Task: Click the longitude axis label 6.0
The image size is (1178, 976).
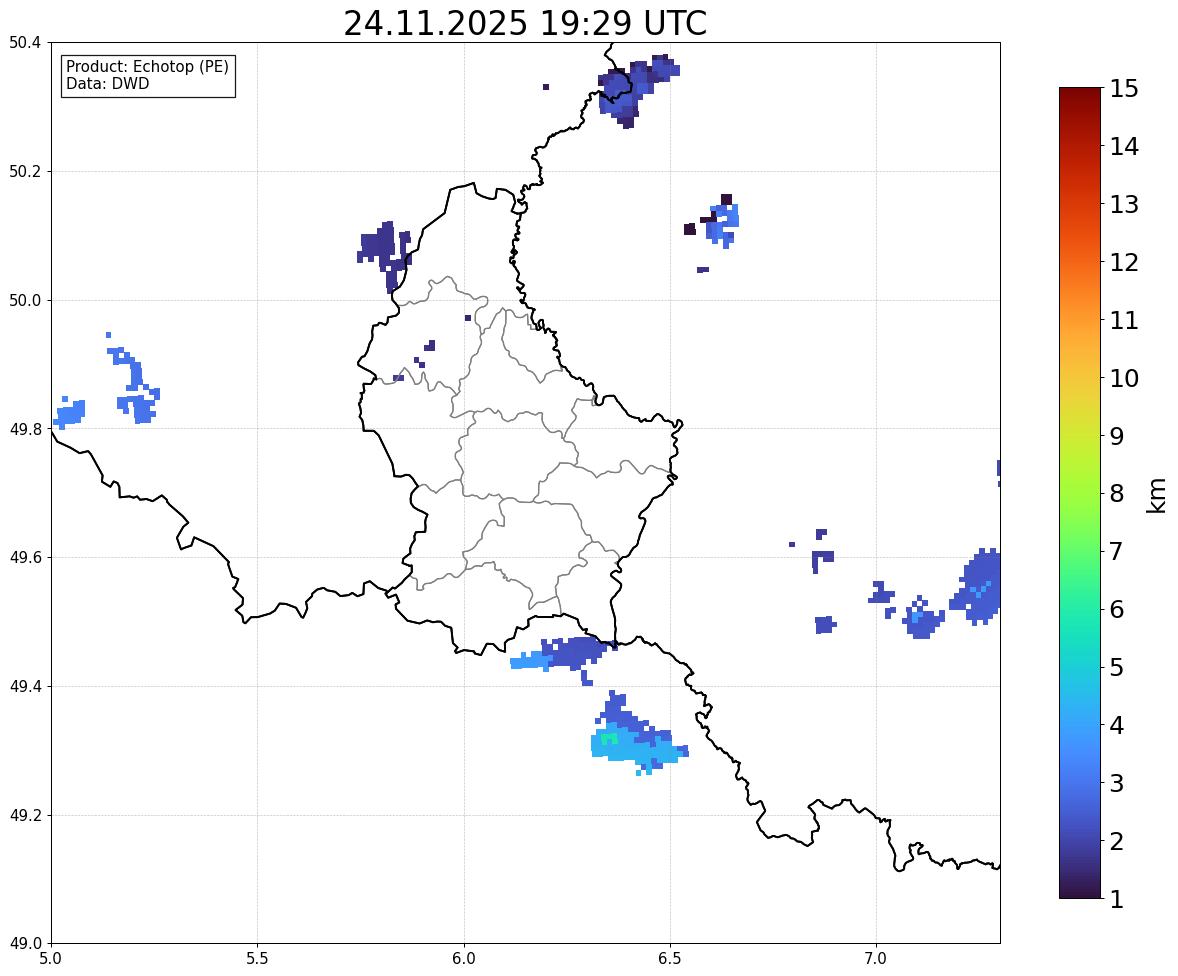Action: (464, 959)
